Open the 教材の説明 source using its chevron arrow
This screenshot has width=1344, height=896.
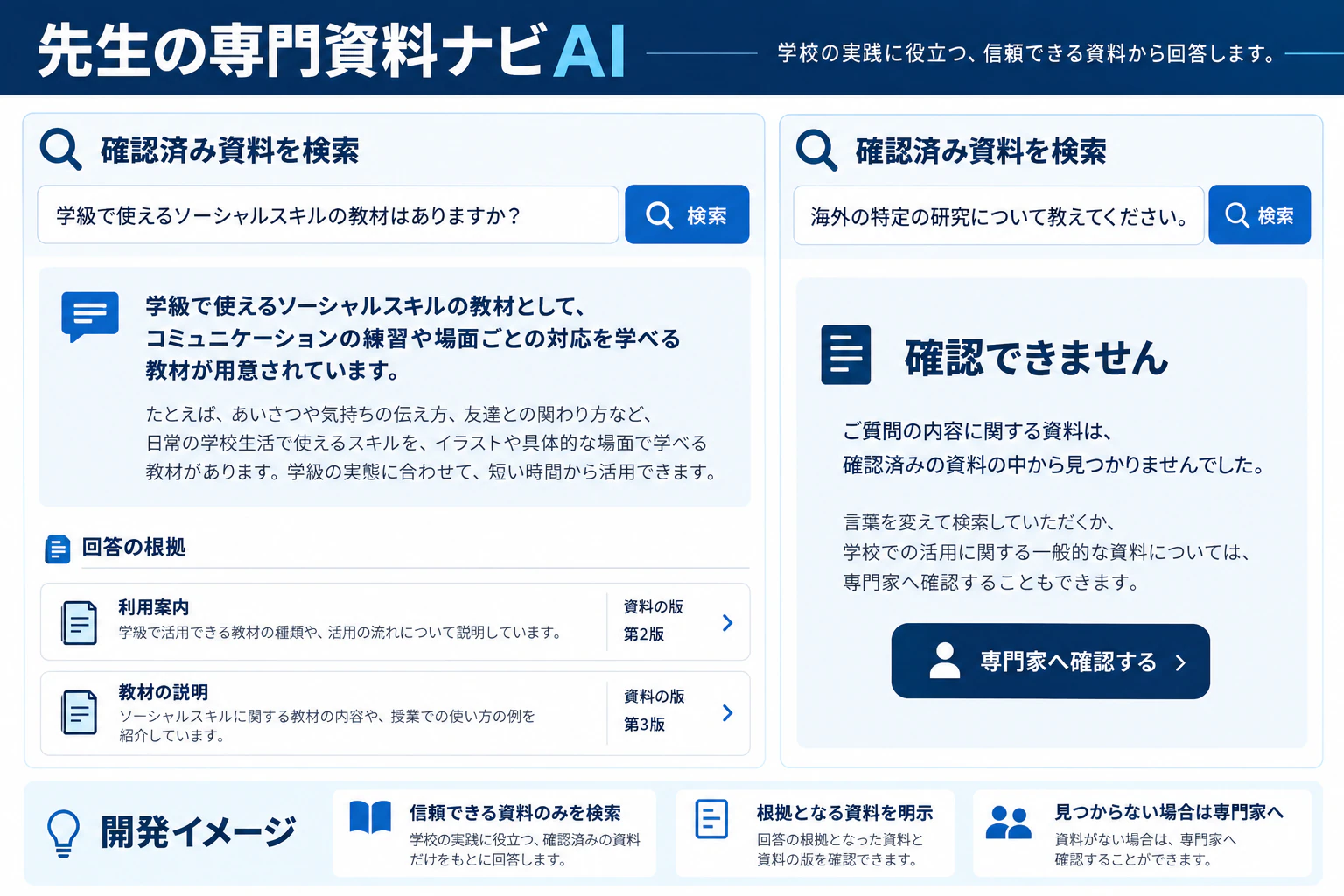(x=727, y=712)
